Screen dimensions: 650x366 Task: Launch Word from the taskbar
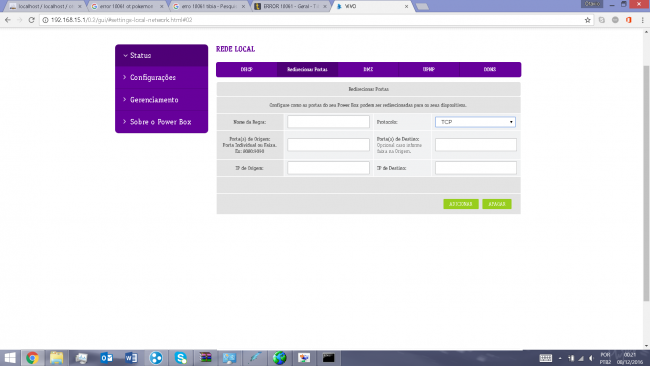131,358
